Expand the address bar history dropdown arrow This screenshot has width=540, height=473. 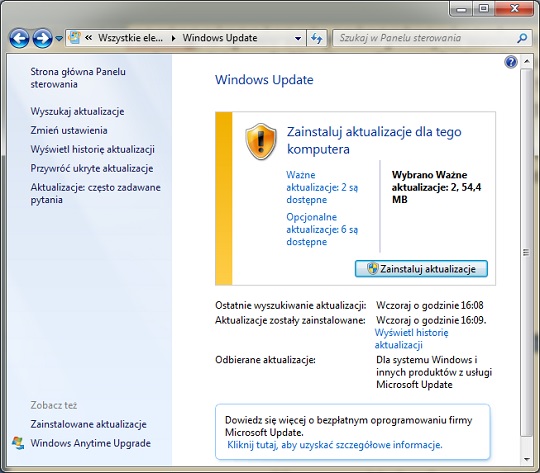298,38
